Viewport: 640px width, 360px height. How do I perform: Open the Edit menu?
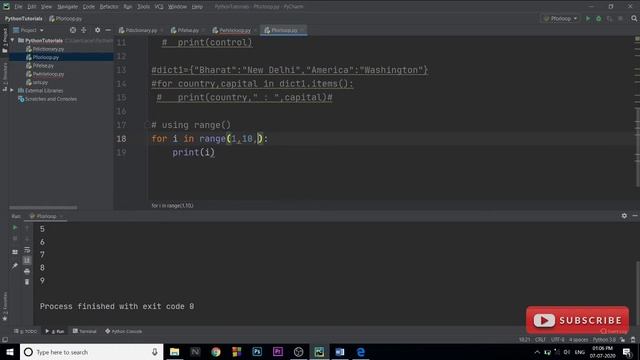click(x=32, y=7)
